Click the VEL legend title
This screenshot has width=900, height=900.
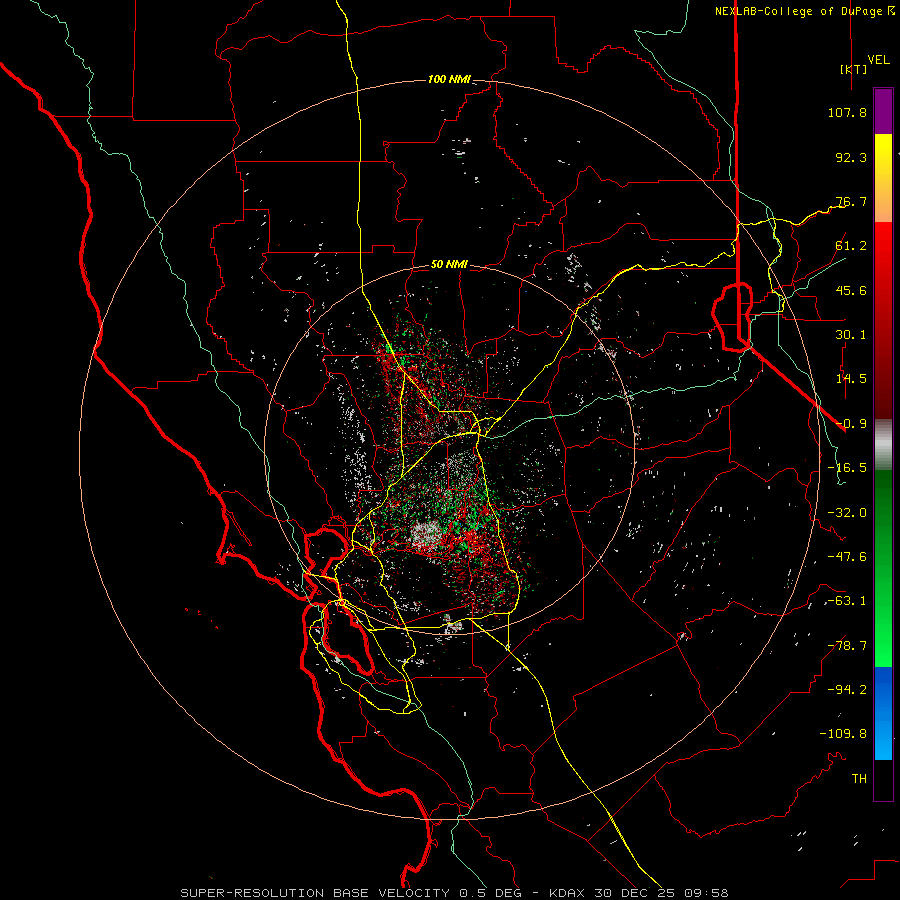tap(878, 60)
